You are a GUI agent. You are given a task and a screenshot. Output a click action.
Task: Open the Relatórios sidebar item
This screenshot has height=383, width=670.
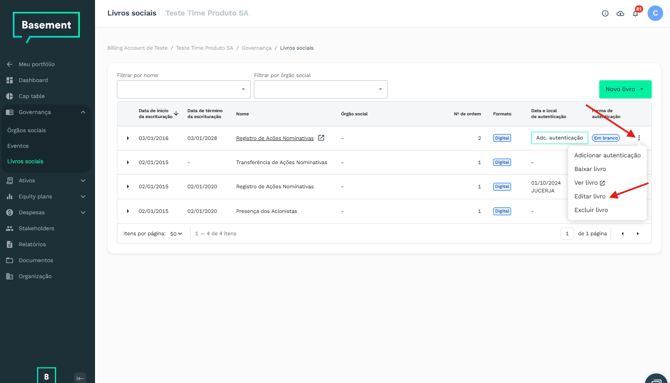(26, 245)
